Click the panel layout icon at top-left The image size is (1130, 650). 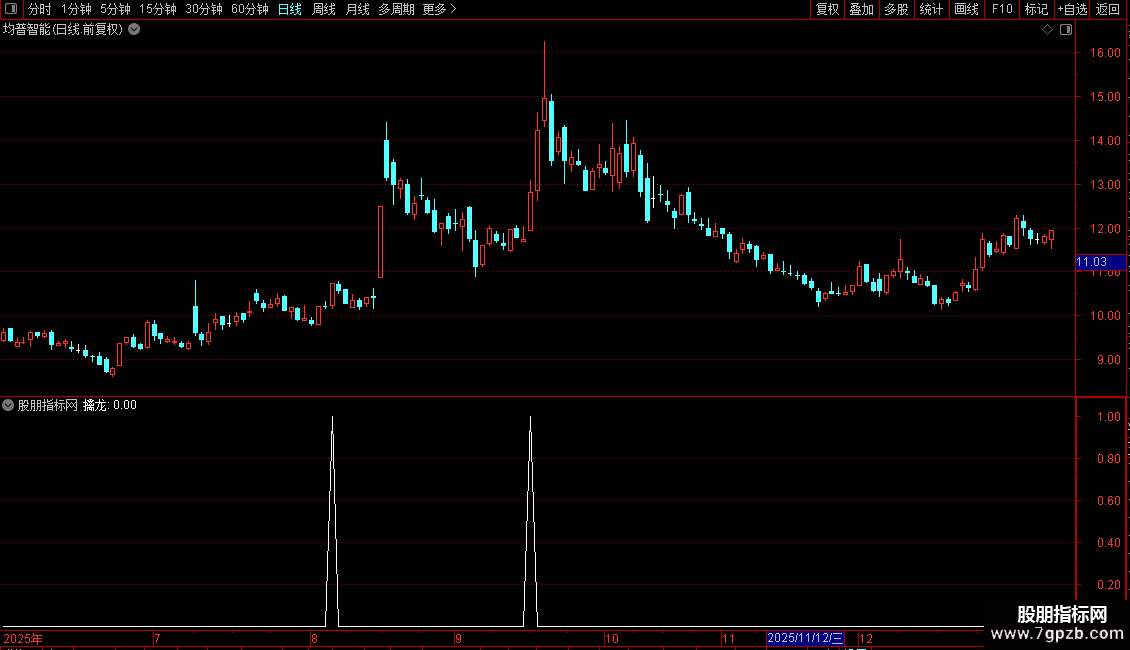point(11,9)
